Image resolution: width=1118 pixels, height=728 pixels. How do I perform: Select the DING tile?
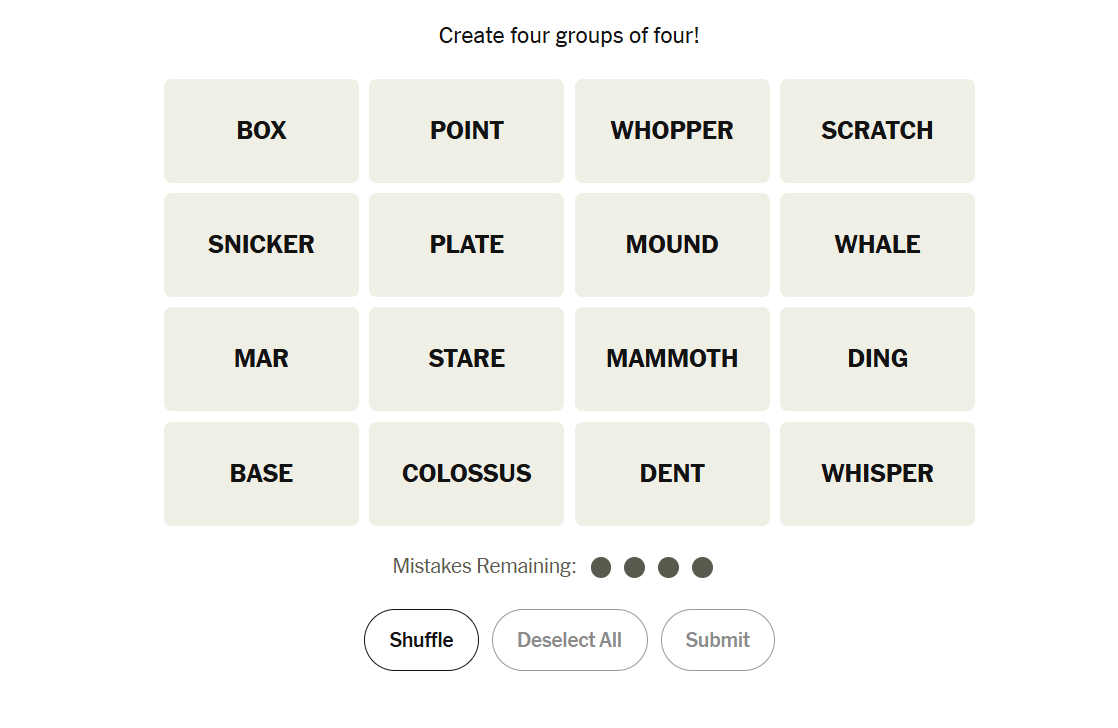pyautogui.click(x=877, y=359)
